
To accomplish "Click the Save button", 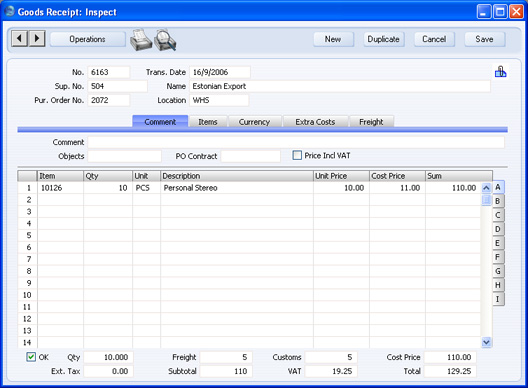I will 485,39.
